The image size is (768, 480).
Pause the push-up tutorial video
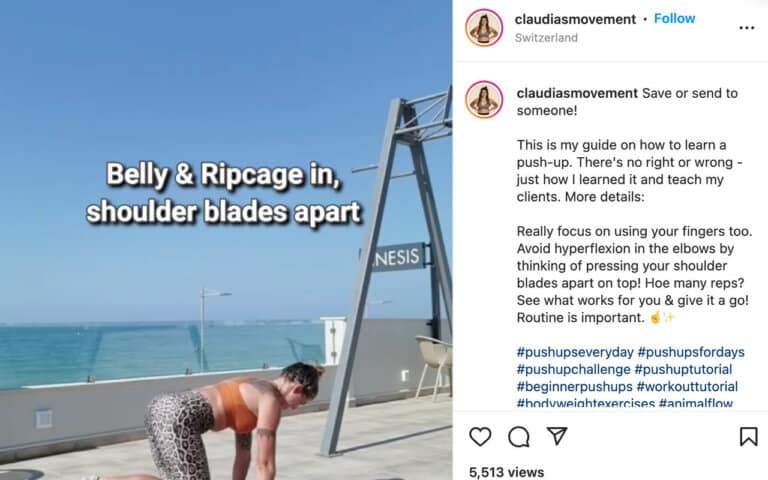226,240
